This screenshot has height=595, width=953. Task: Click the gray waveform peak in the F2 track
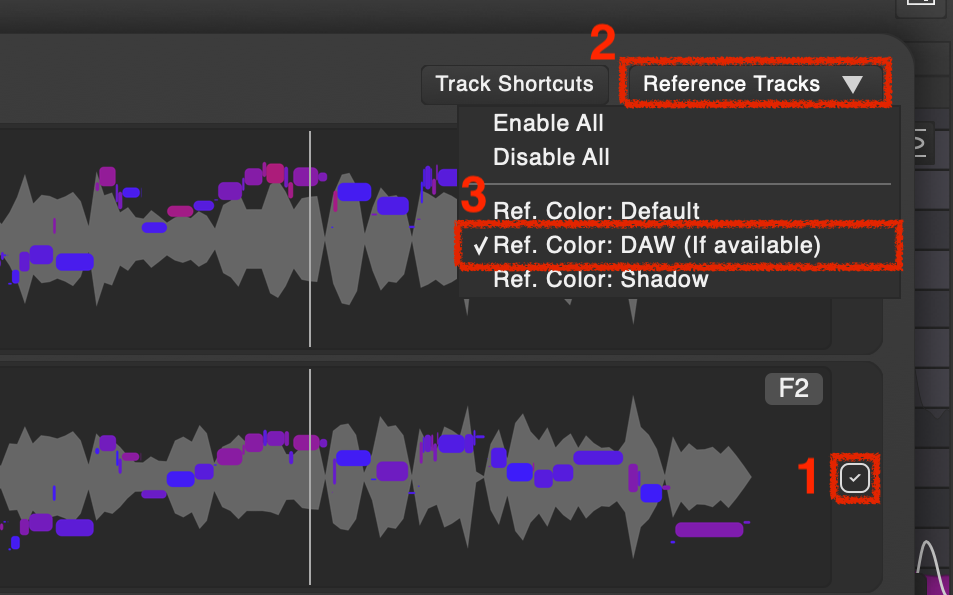pos(631,420)
